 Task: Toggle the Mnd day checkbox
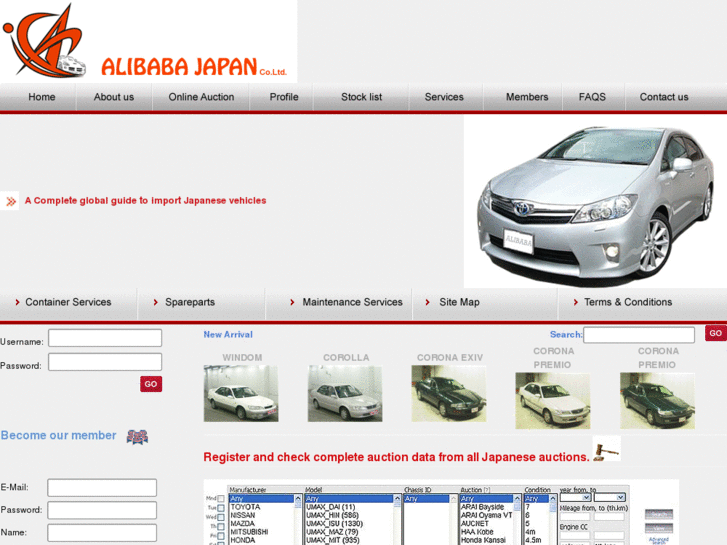[221, 499]
